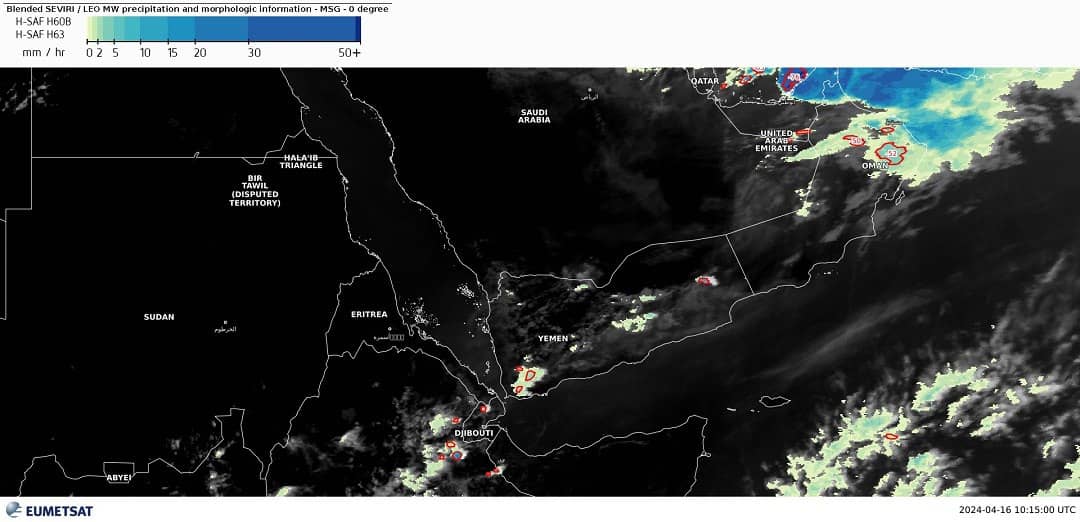
Task: Select the 30 mm/hr mark on legend
Action: [254, 52]
